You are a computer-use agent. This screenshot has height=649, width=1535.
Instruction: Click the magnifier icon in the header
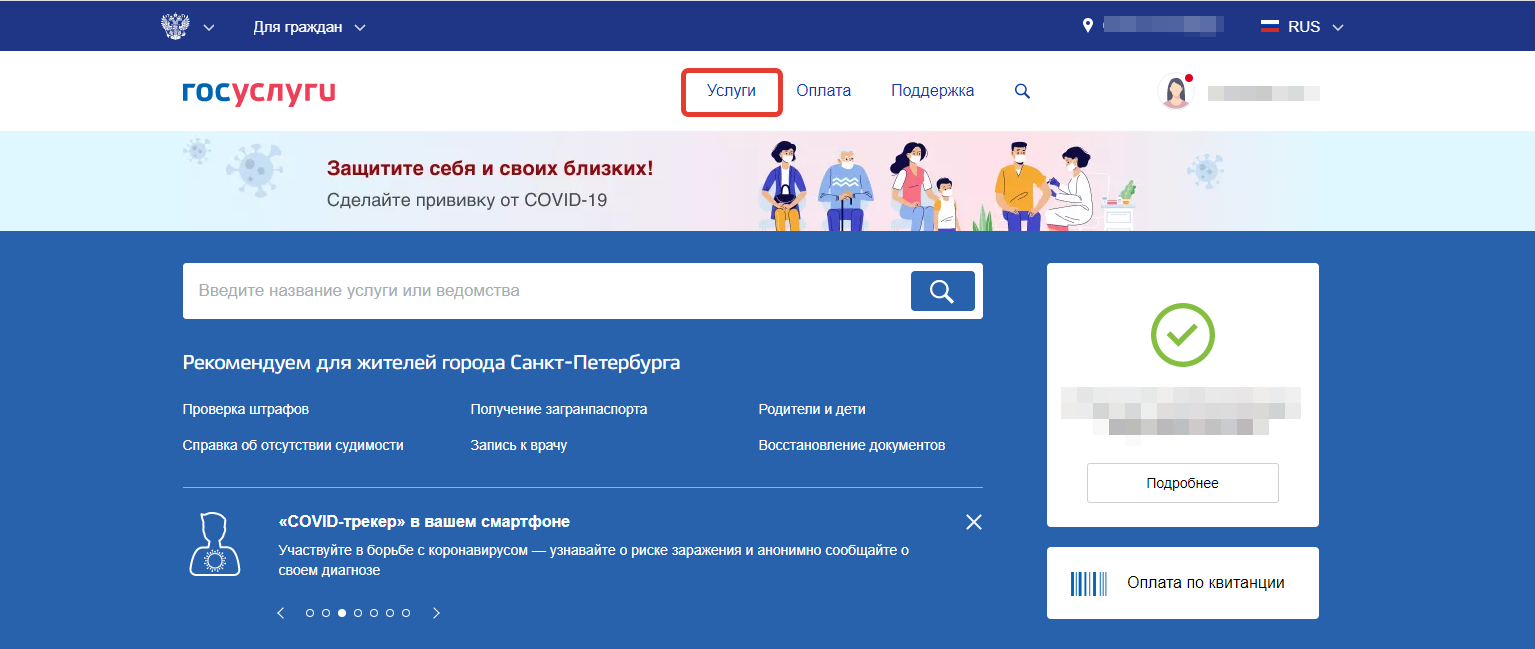pos(1022,91)
